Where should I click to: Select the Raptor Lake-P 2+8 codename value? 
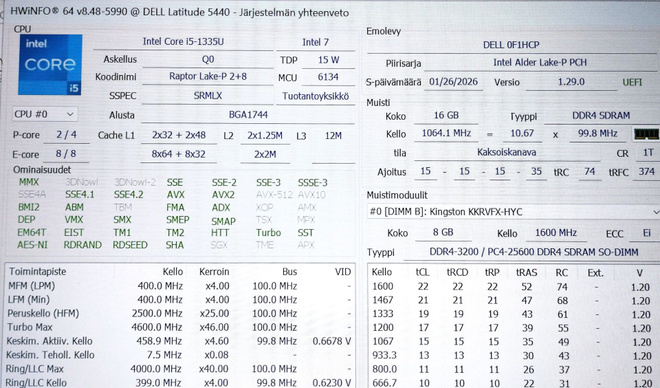208,77
